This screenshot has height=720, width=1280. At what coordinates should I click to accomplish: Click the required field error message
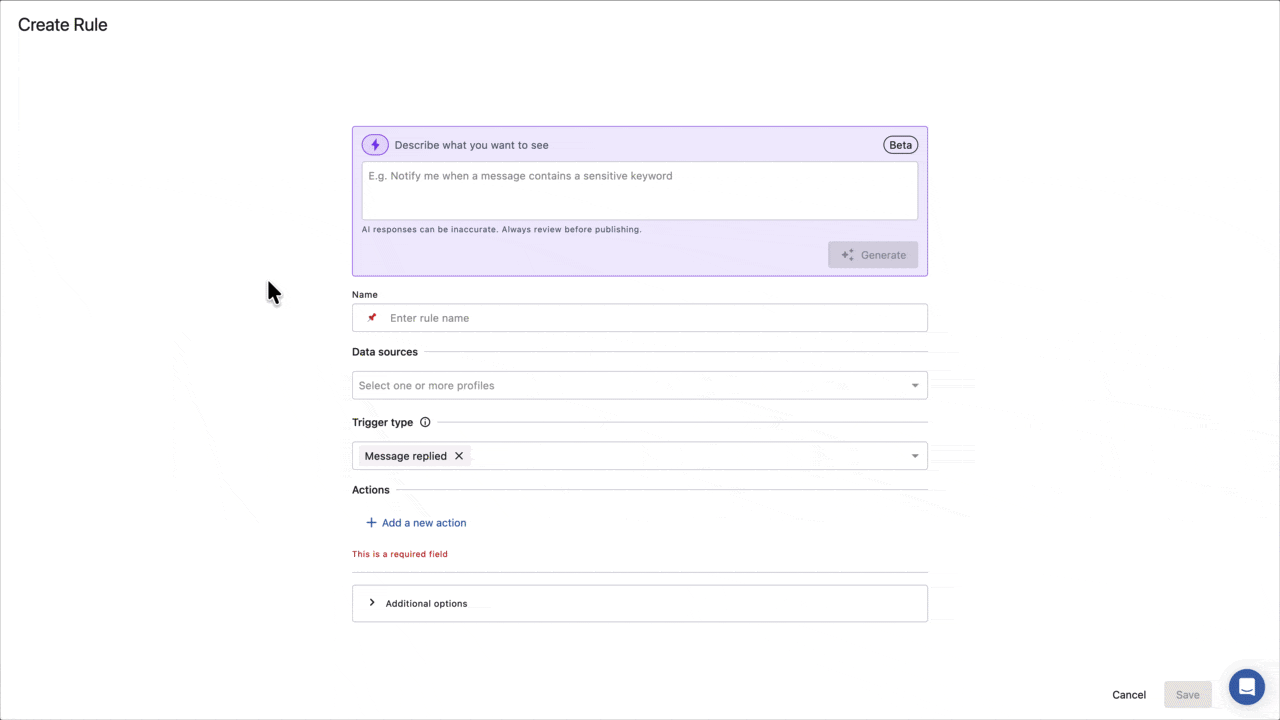[399, 553]
